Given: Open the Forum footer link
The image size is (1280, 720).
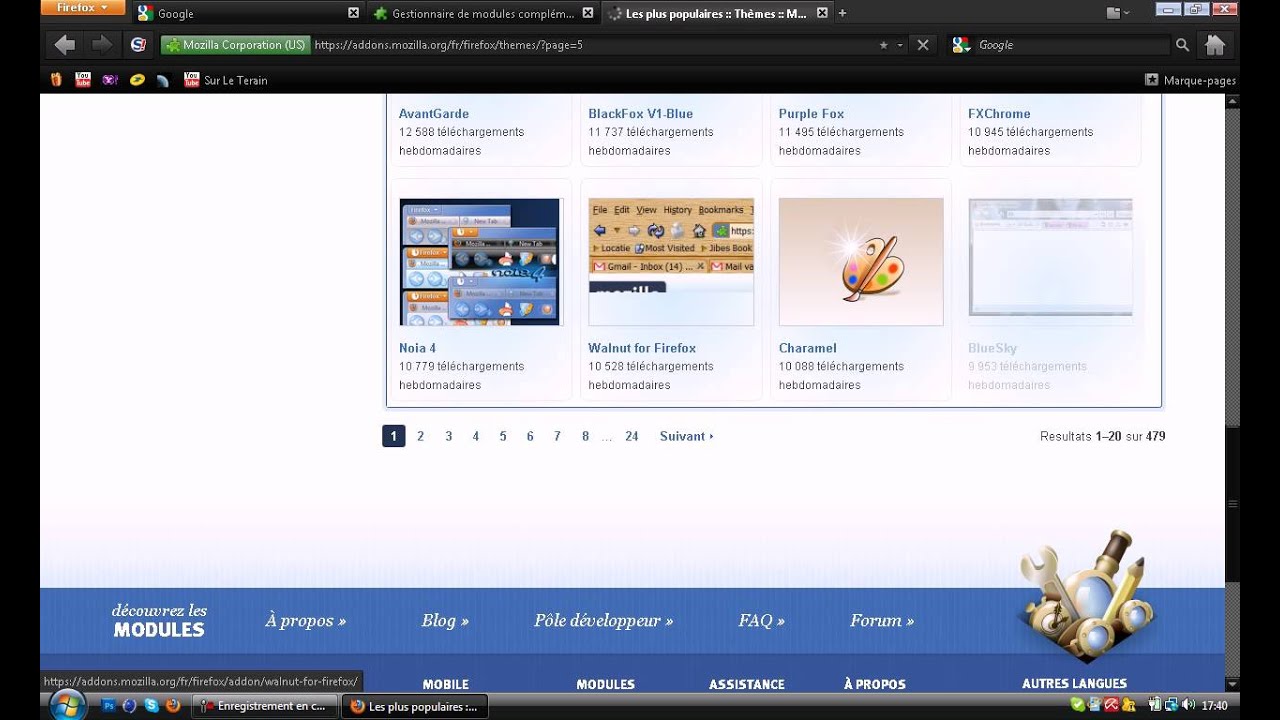Looking at the screenshot, I should 882,621.
